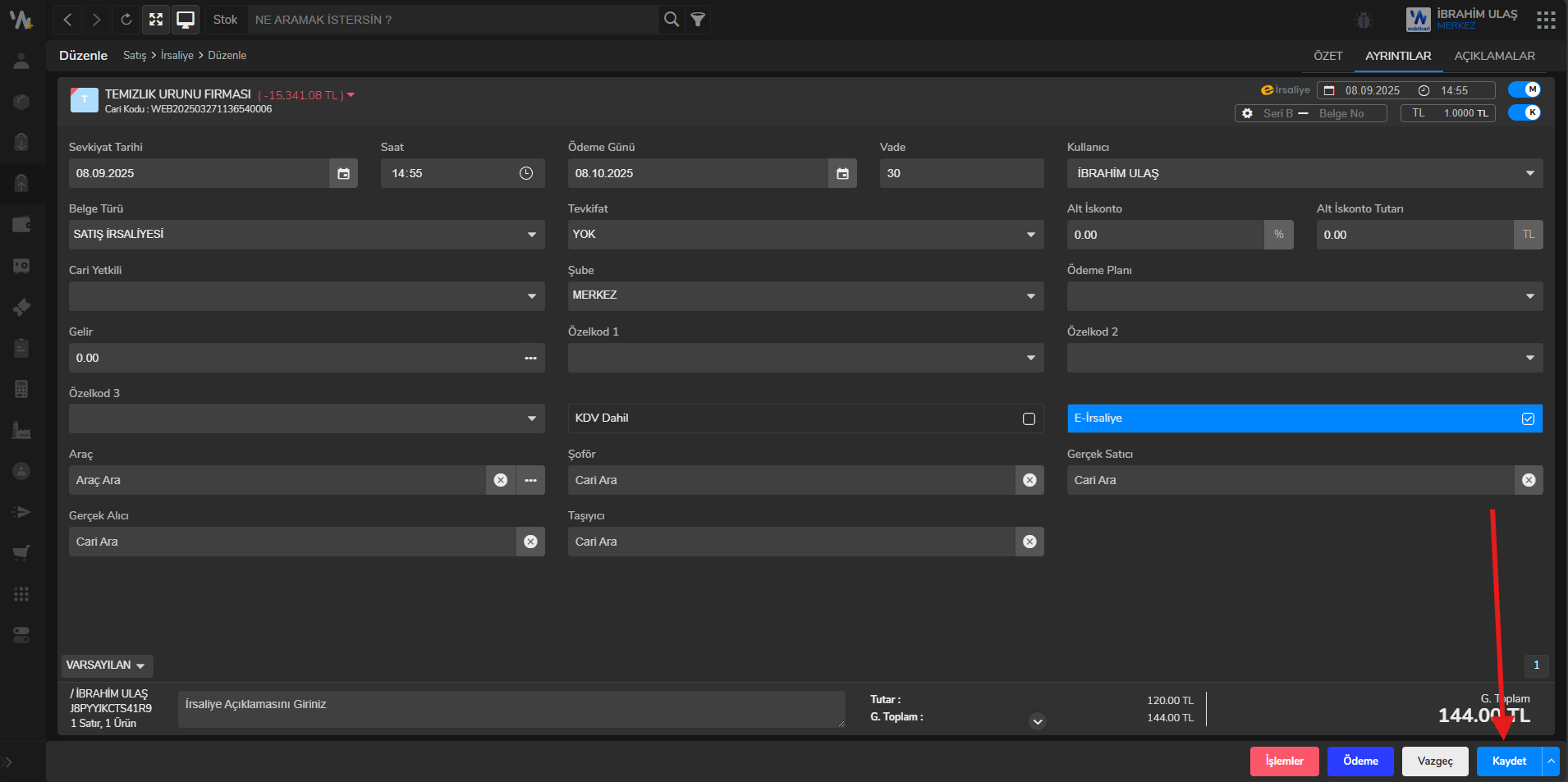Toggle the M switch
This screenshot has width=1568, height=782.
(x=1524, y=89)
